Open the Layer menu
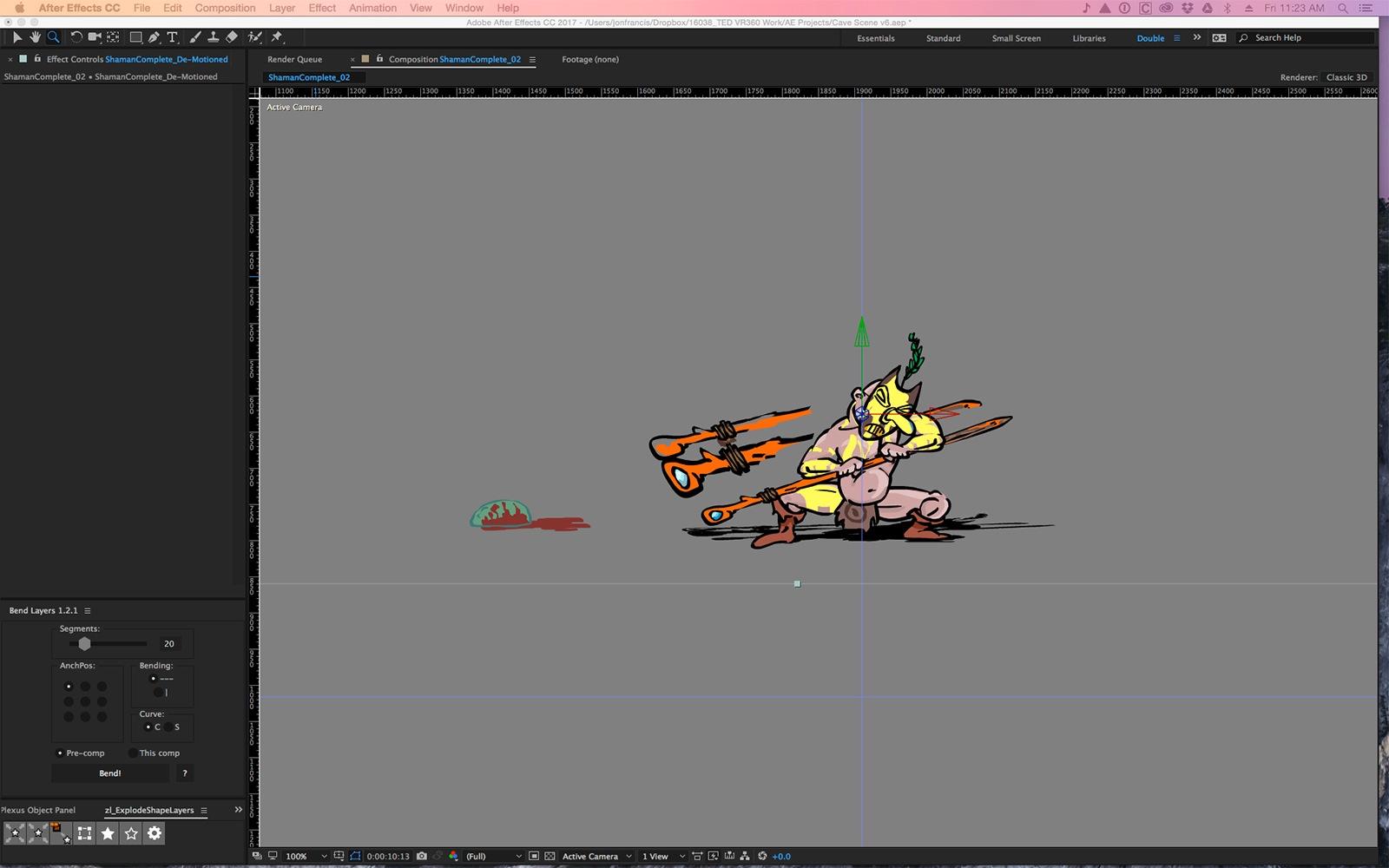 [x=282, y=8]
